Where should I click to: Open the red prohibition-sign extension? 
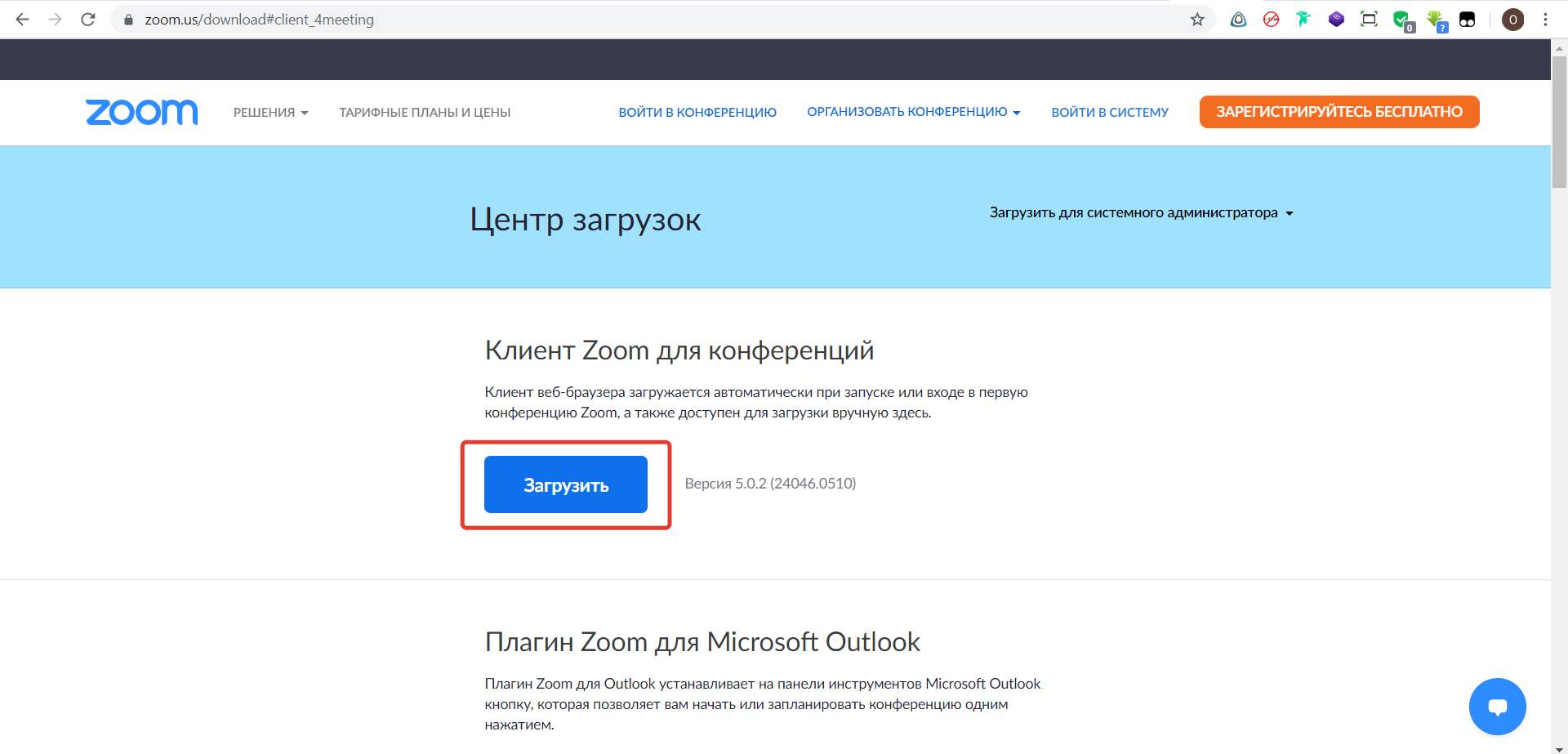1272,20
